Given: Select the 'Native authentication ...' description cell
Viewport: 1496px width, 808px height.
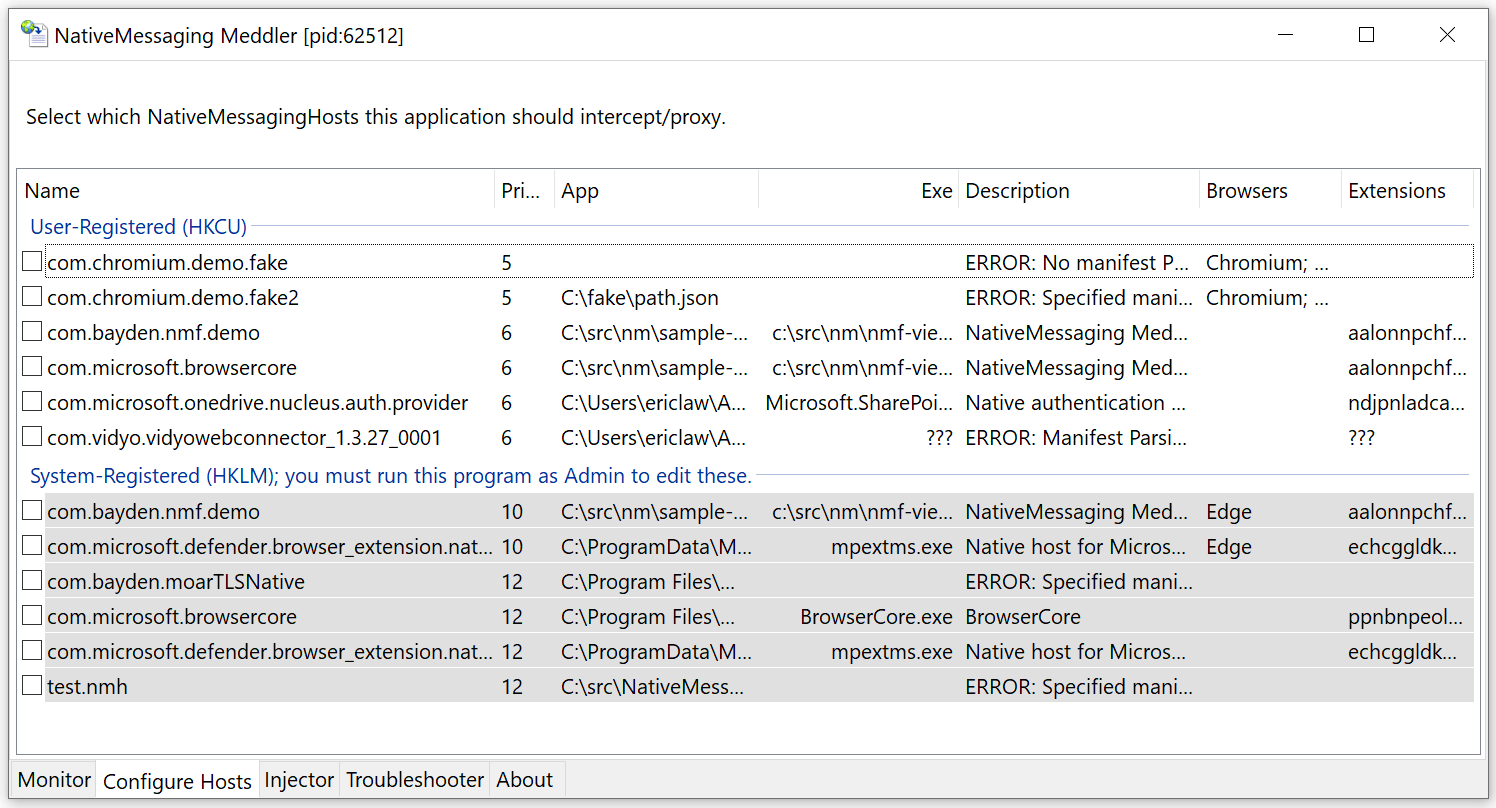Looking at the screenshot, I should 1075,402.
